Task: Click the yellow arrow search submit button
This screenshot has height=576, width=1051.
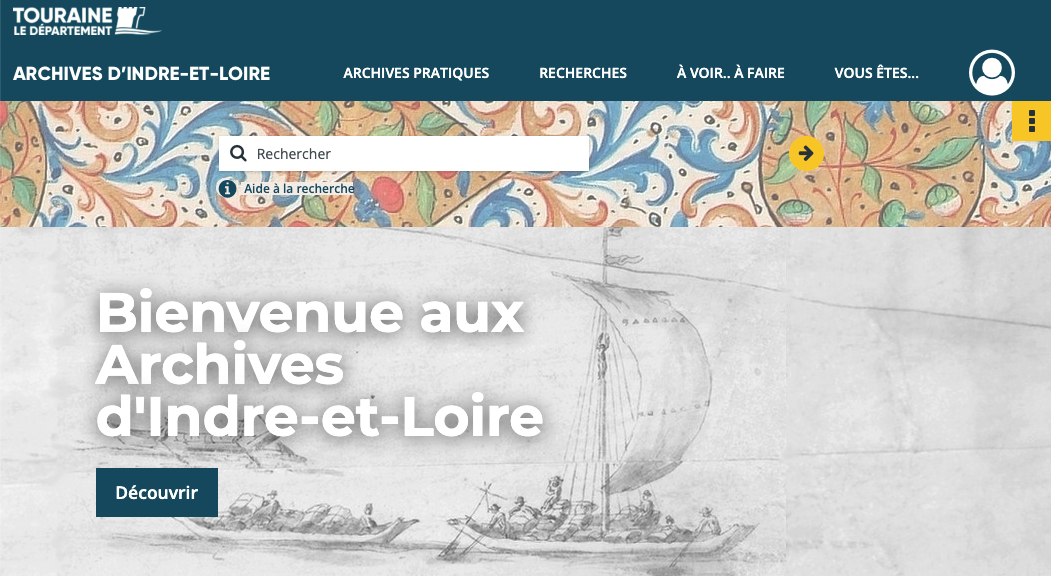Action: [x=806, y=154]
